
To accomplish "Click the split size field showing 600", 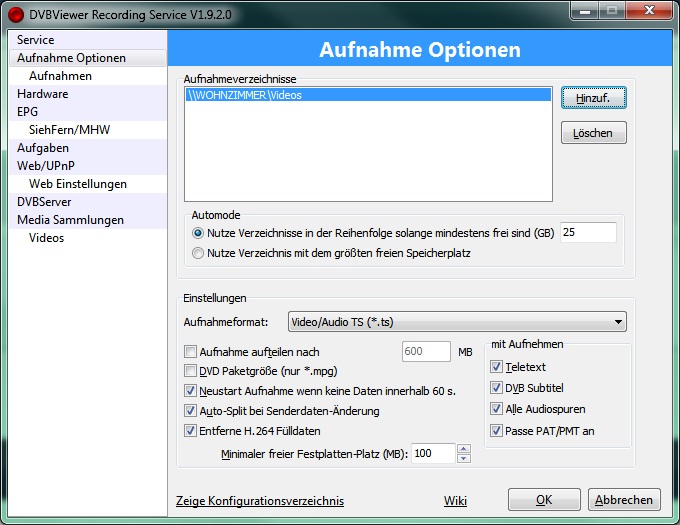I will coord(426,351).
